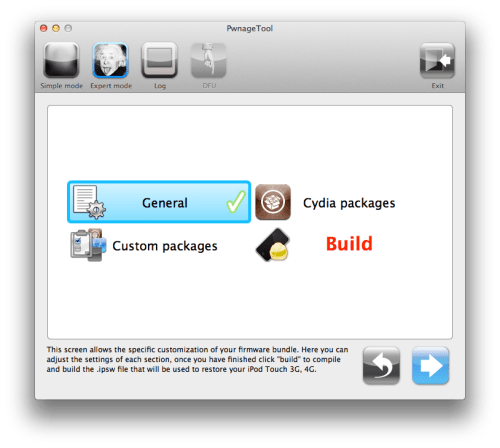
Task: Click the green checkmark on General
Action: [x=236, y=202]
